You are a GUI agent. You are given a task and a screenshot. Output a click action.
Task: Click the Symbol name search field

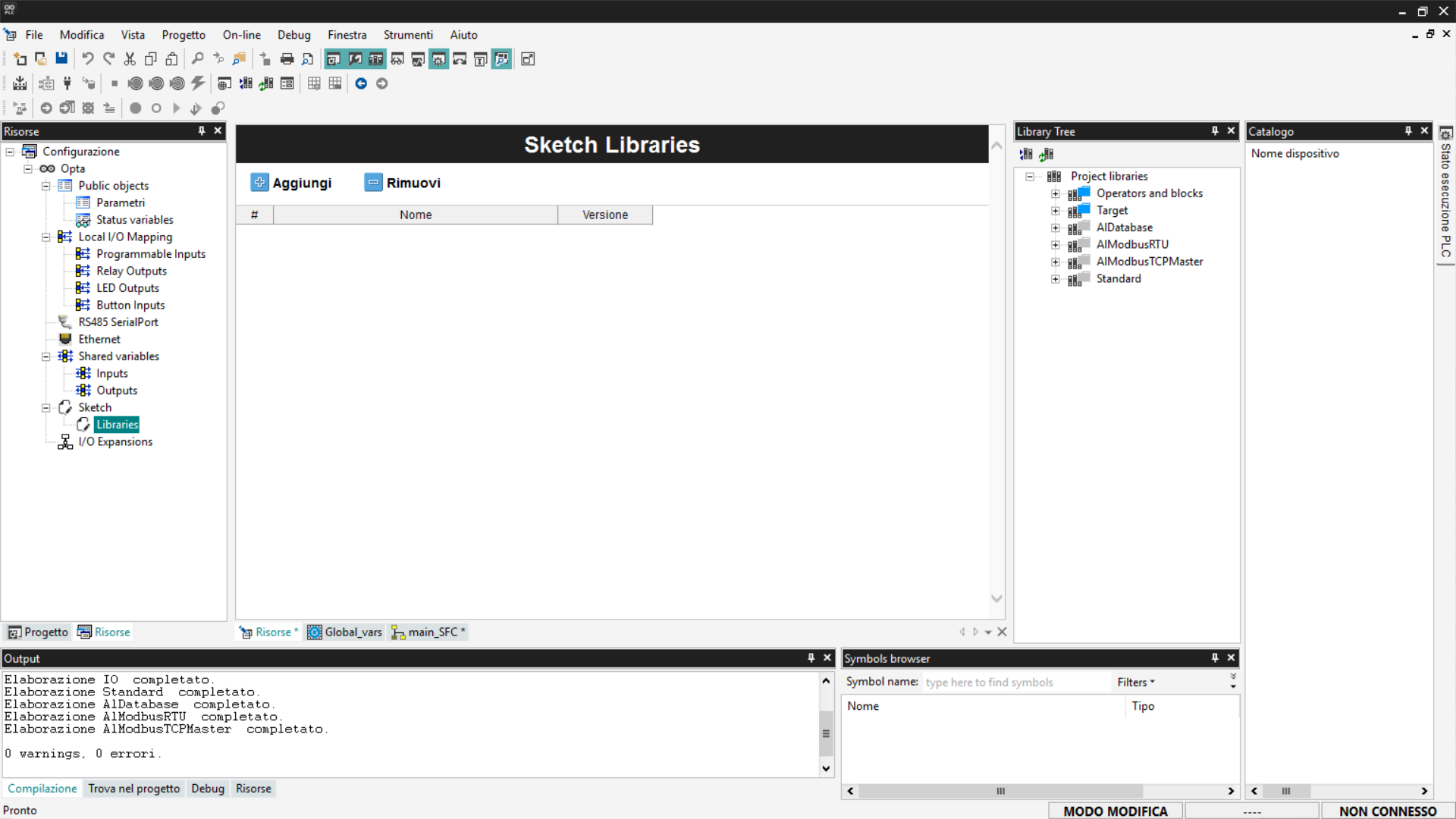point(1015,682)
